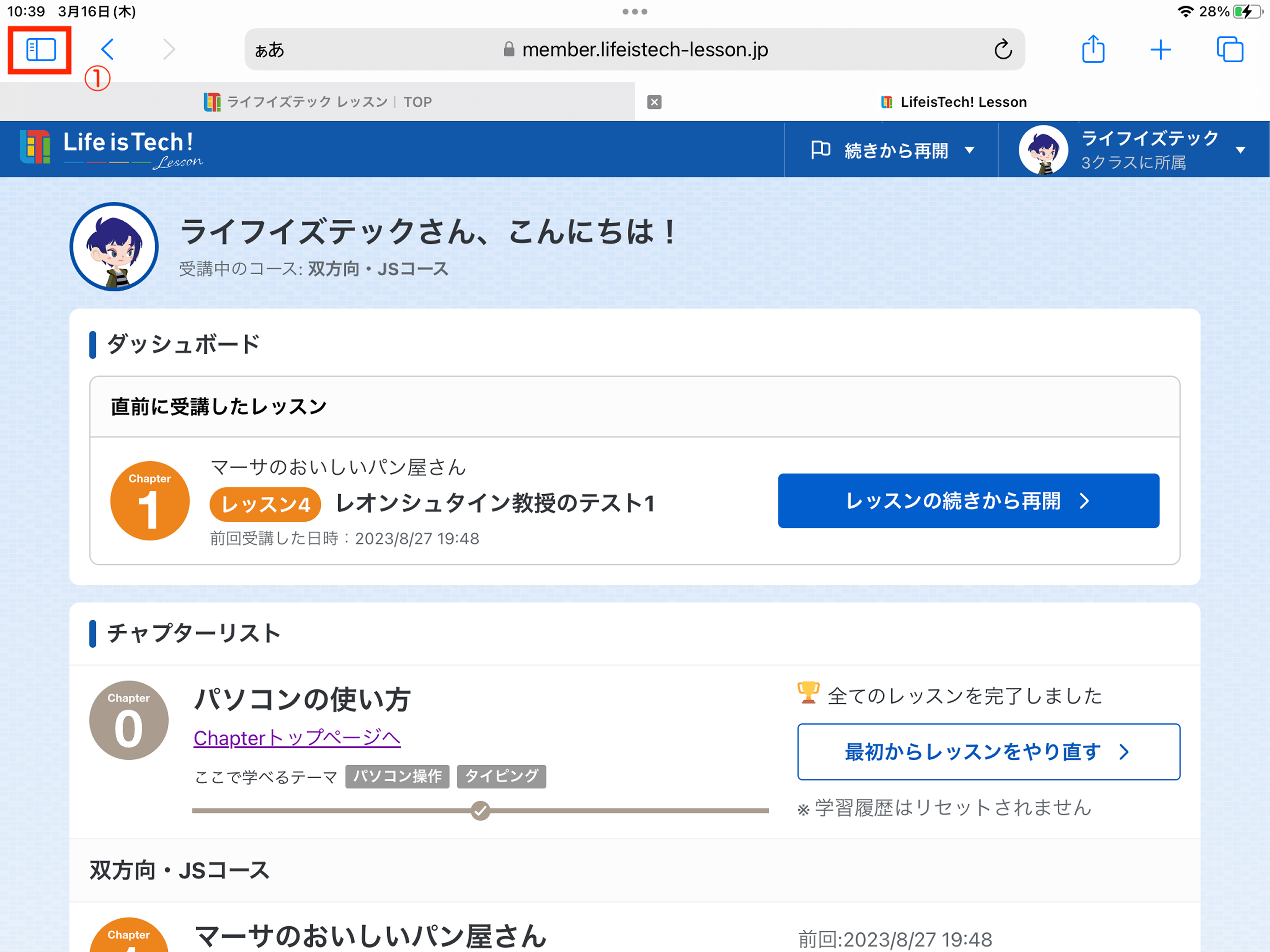Screen dimensions: 1270x952
Task: Close the LifeisTech! Lesson tab
Action: (654, 102)
